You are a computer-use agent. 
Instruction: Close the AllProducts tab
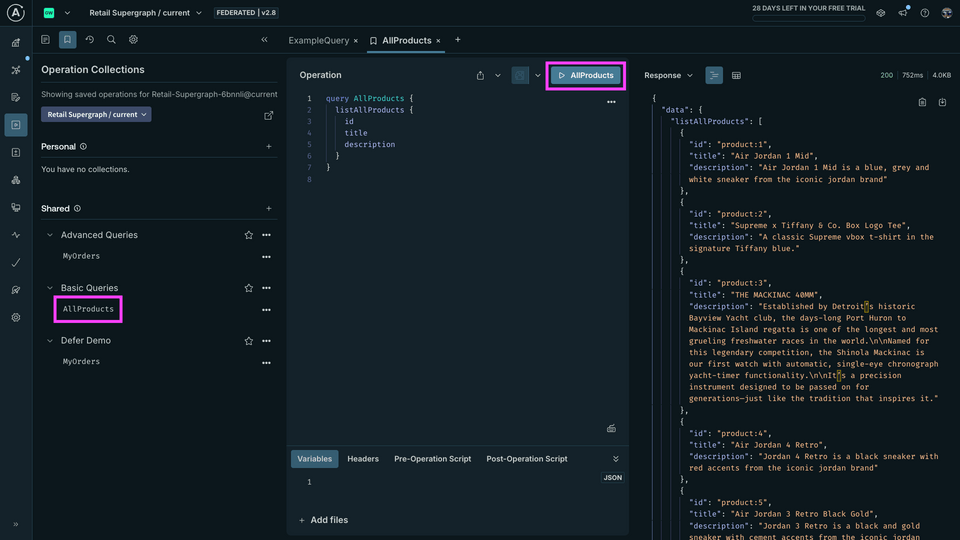click(x=438, y=41)
